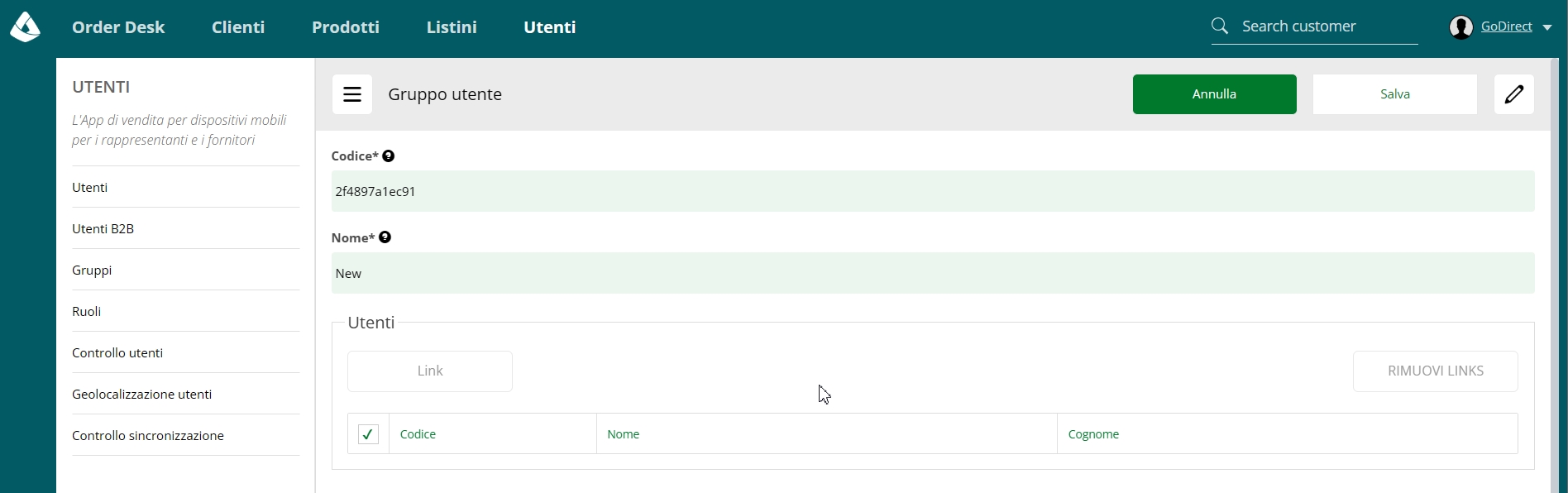This screenshot has width=1568, height=493.
Task: Open the Clienti menu
Action: coord(238,27)
